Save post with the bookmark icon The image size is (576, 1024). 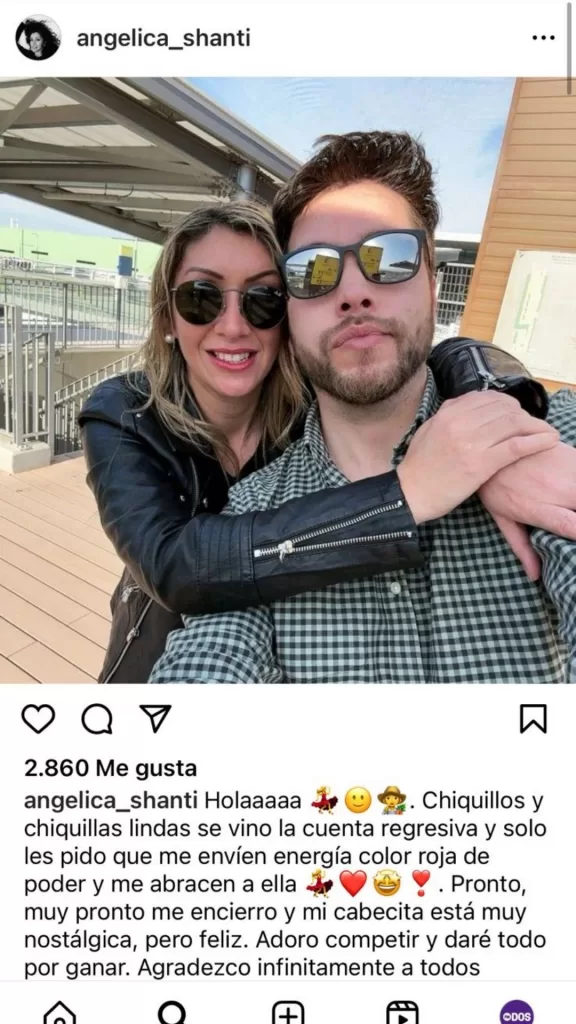click(533, 719)
